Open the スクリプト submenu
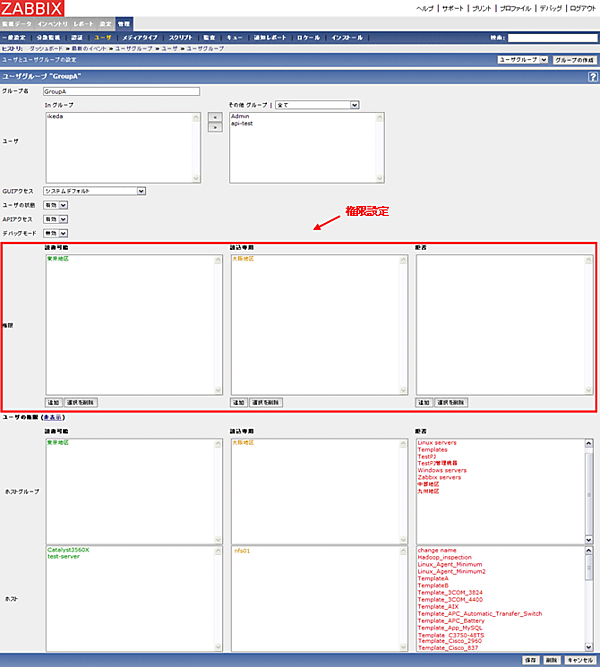 click(x=181, y=38)
